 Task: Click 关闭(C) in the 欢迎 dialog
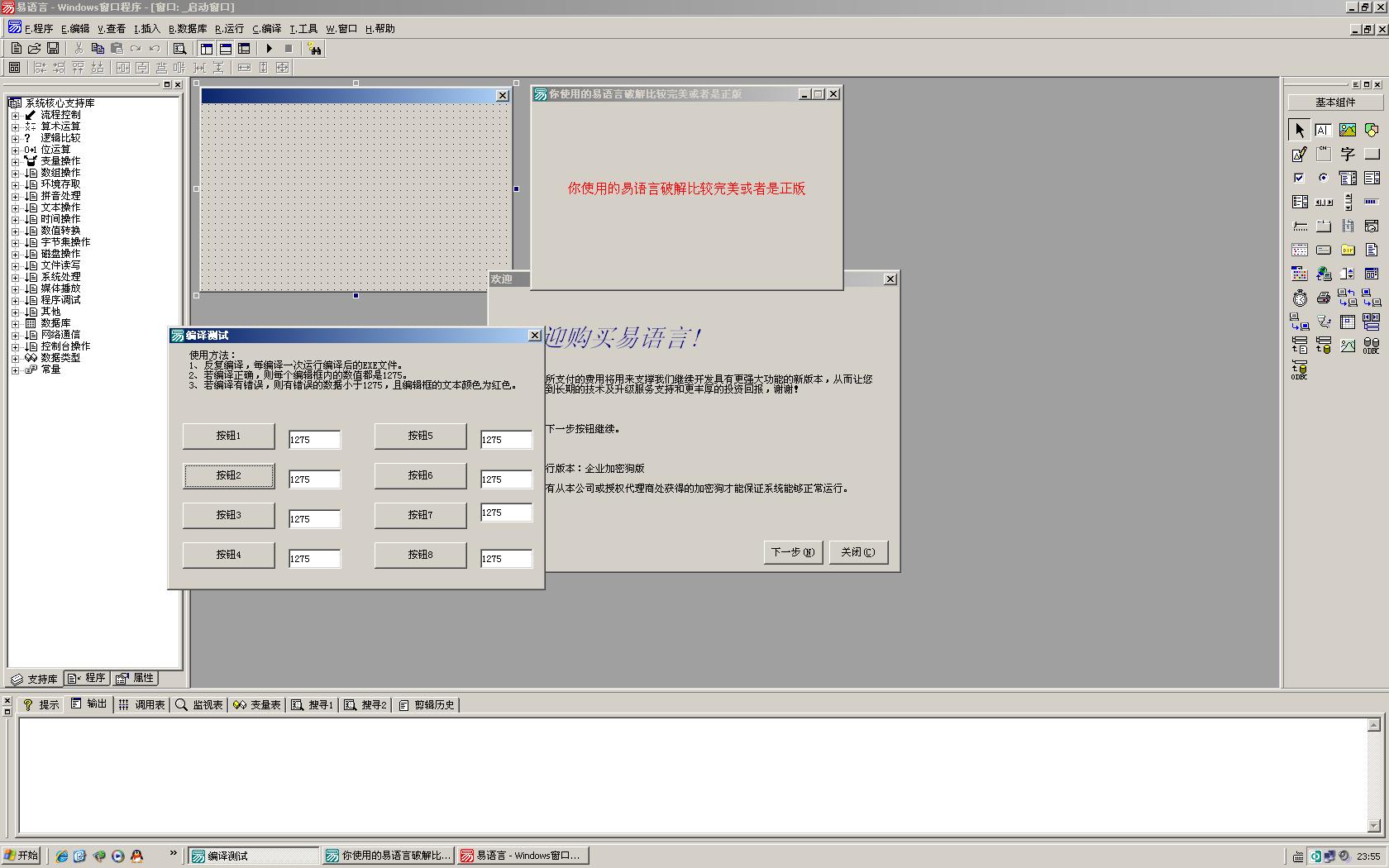tap(858, 552)
